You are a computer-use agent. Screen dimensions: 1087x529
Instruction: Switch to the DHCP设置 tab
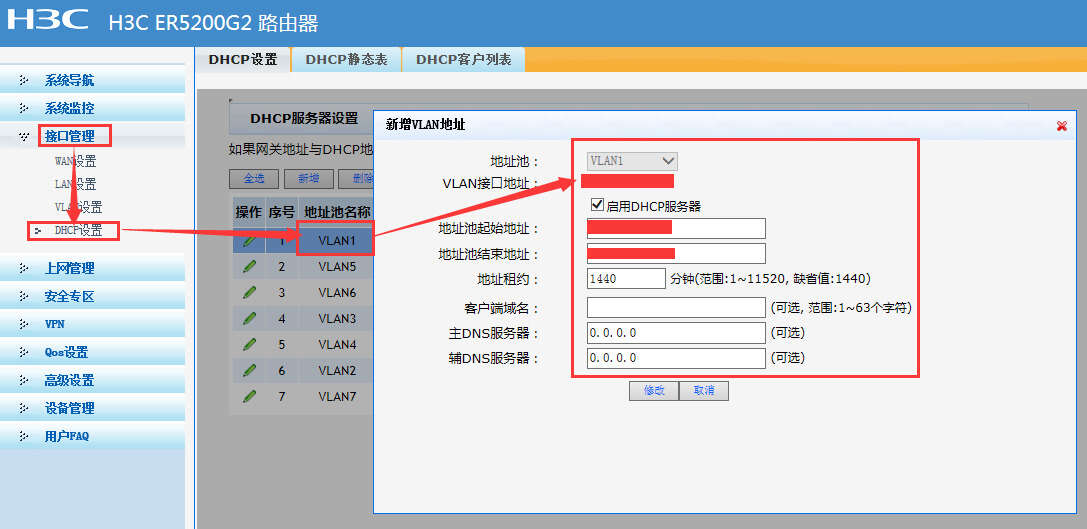(243, 60)
